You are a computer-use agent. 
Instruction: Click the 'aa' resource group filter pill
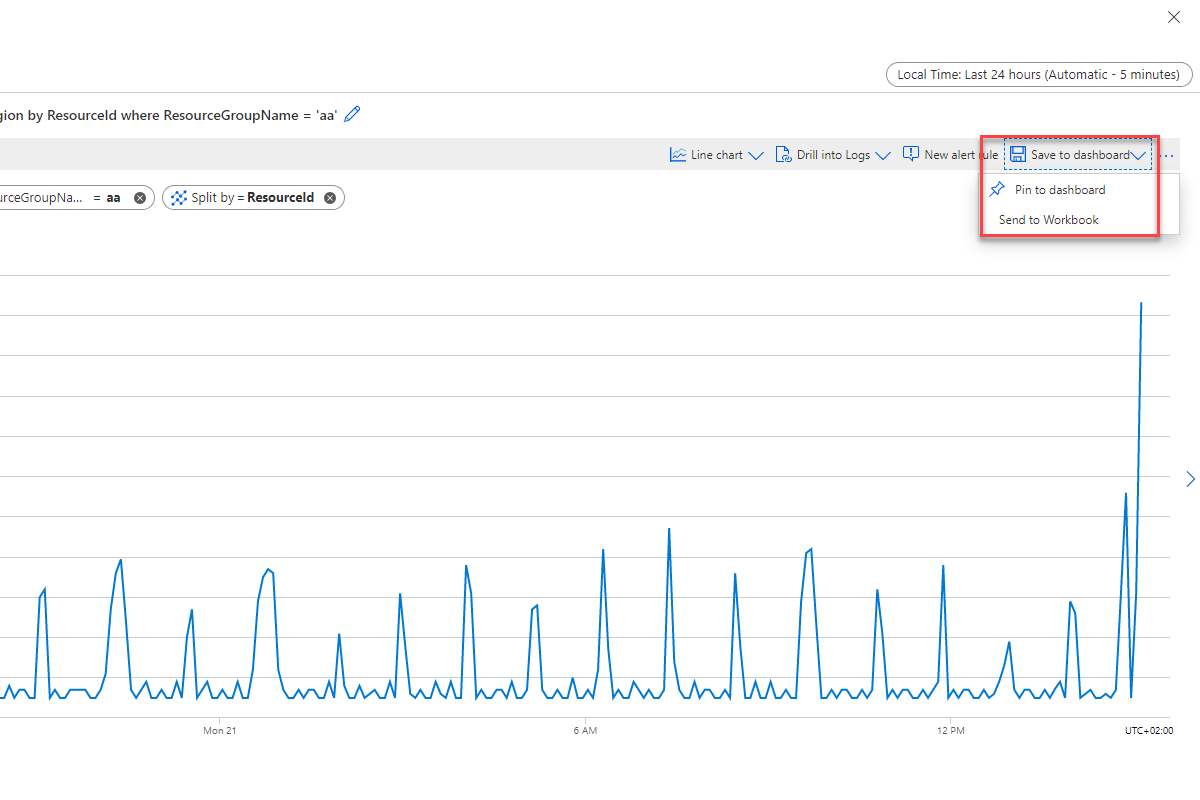coord(113,197)
